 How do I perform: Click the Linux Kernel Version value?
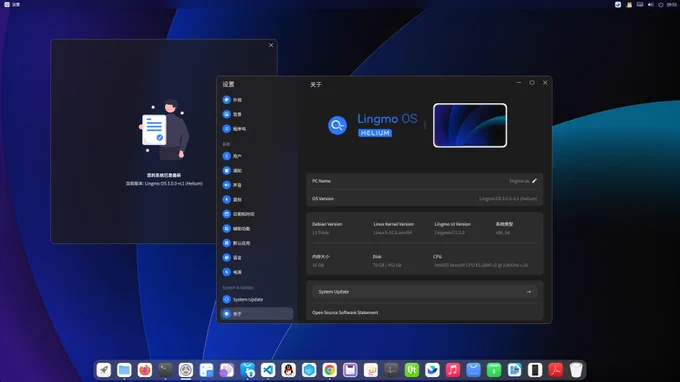point(393,233)
